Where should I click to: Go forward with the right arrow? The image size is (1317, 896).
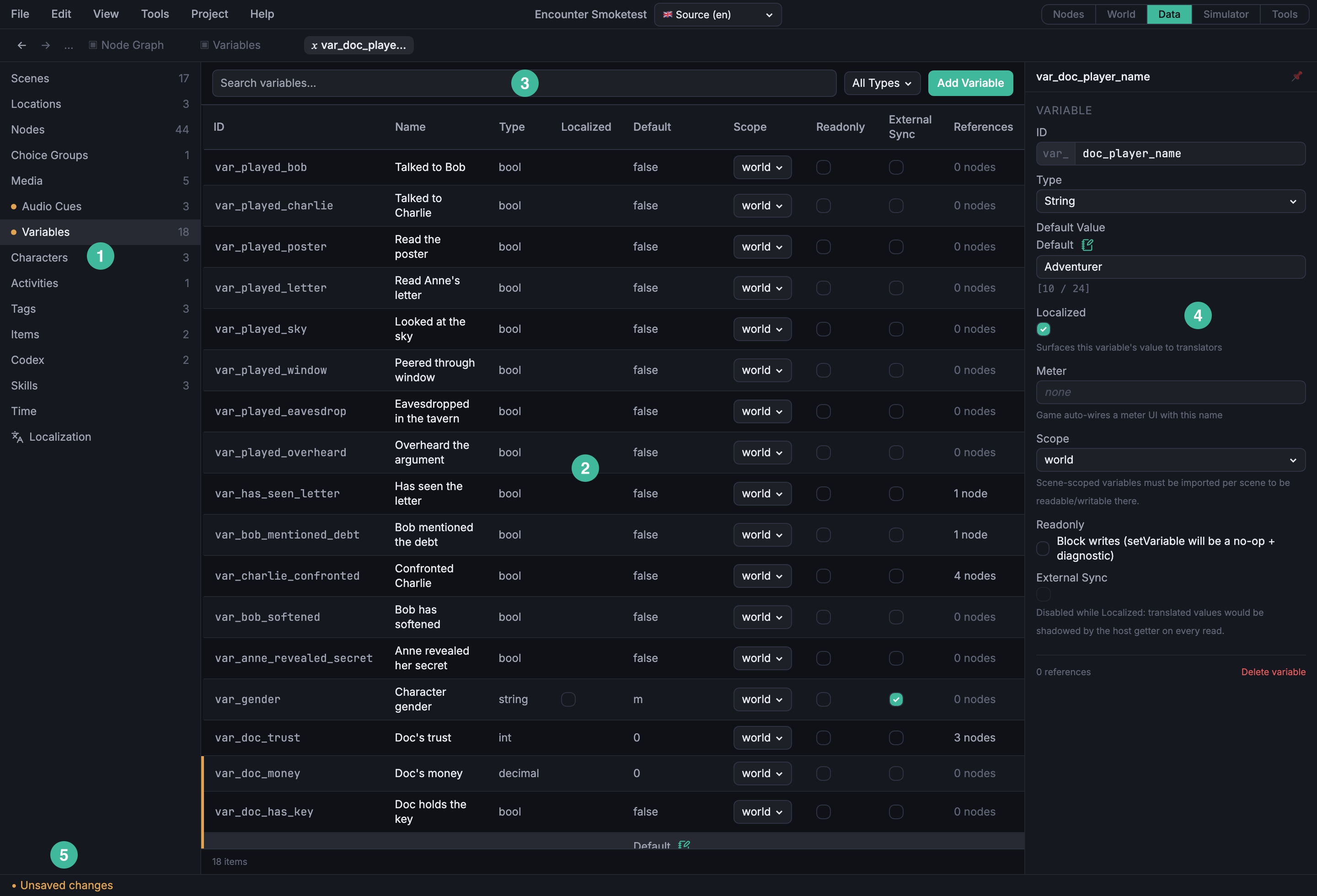45,45
